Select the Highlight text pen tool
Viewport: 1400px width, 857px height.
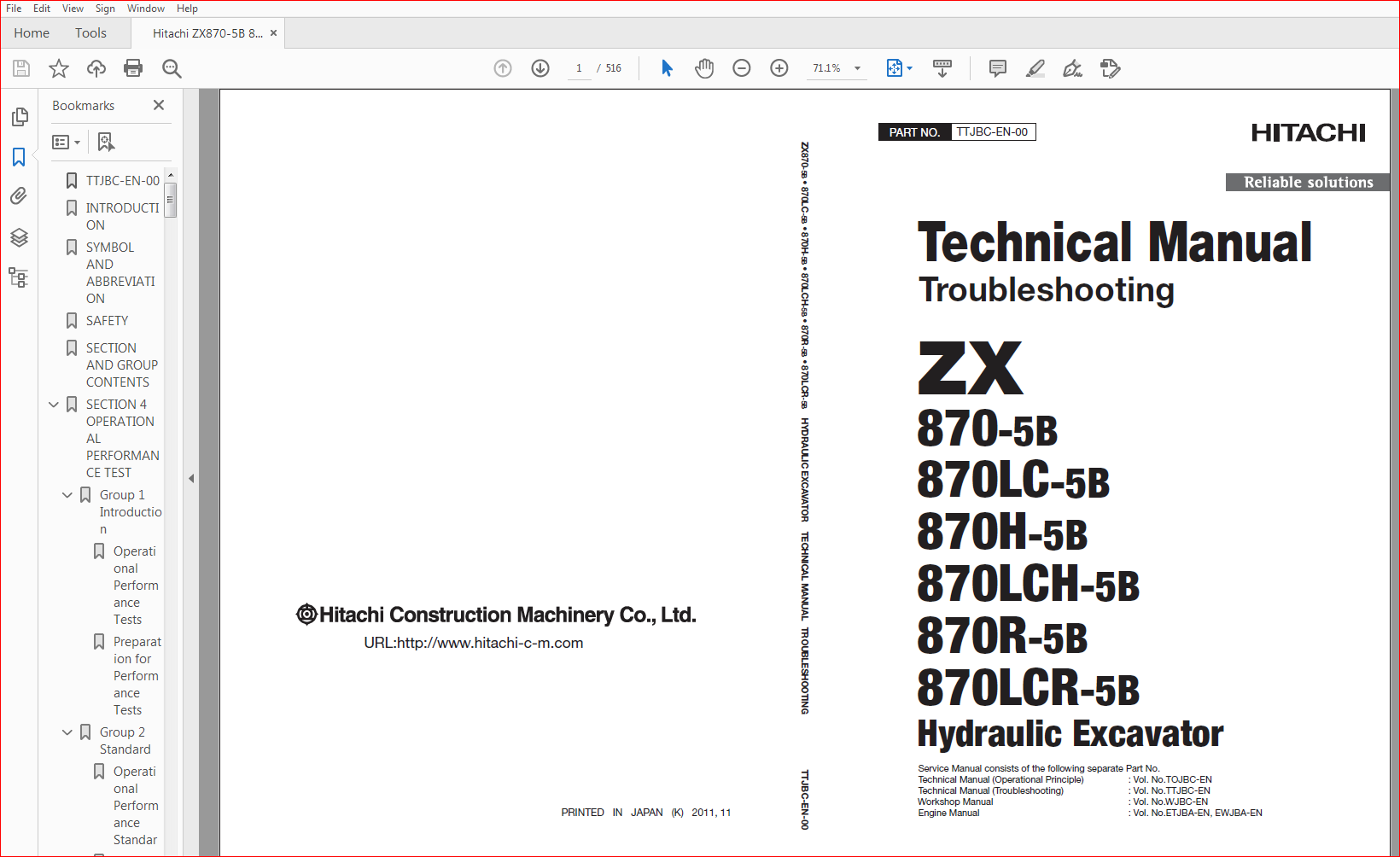(1035, 68)
